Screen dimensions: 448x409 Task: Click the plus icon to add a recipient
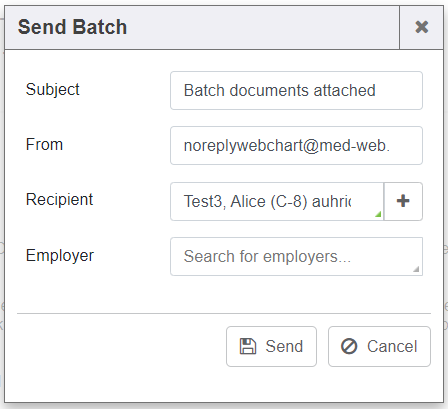pos(403,201)
